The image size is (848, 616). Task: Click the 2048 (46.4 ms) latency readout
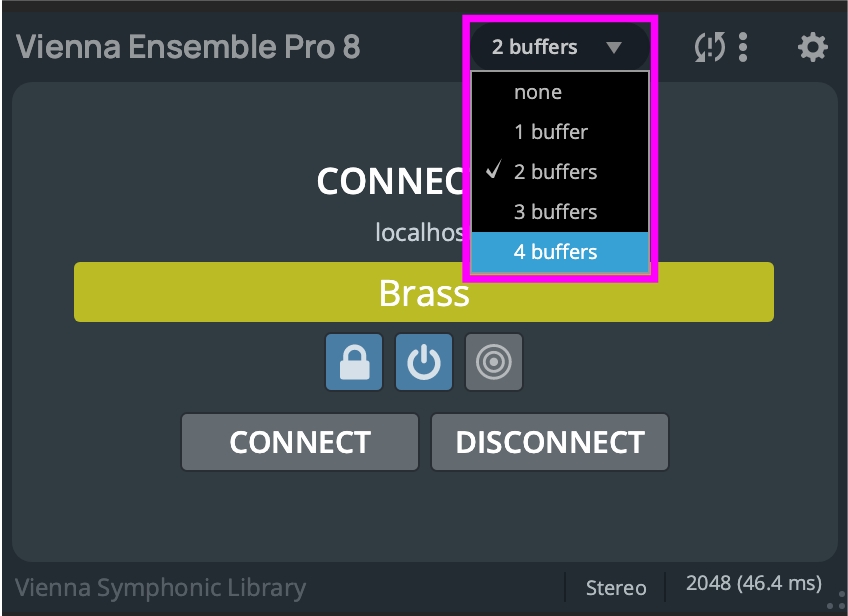[754, 584]
